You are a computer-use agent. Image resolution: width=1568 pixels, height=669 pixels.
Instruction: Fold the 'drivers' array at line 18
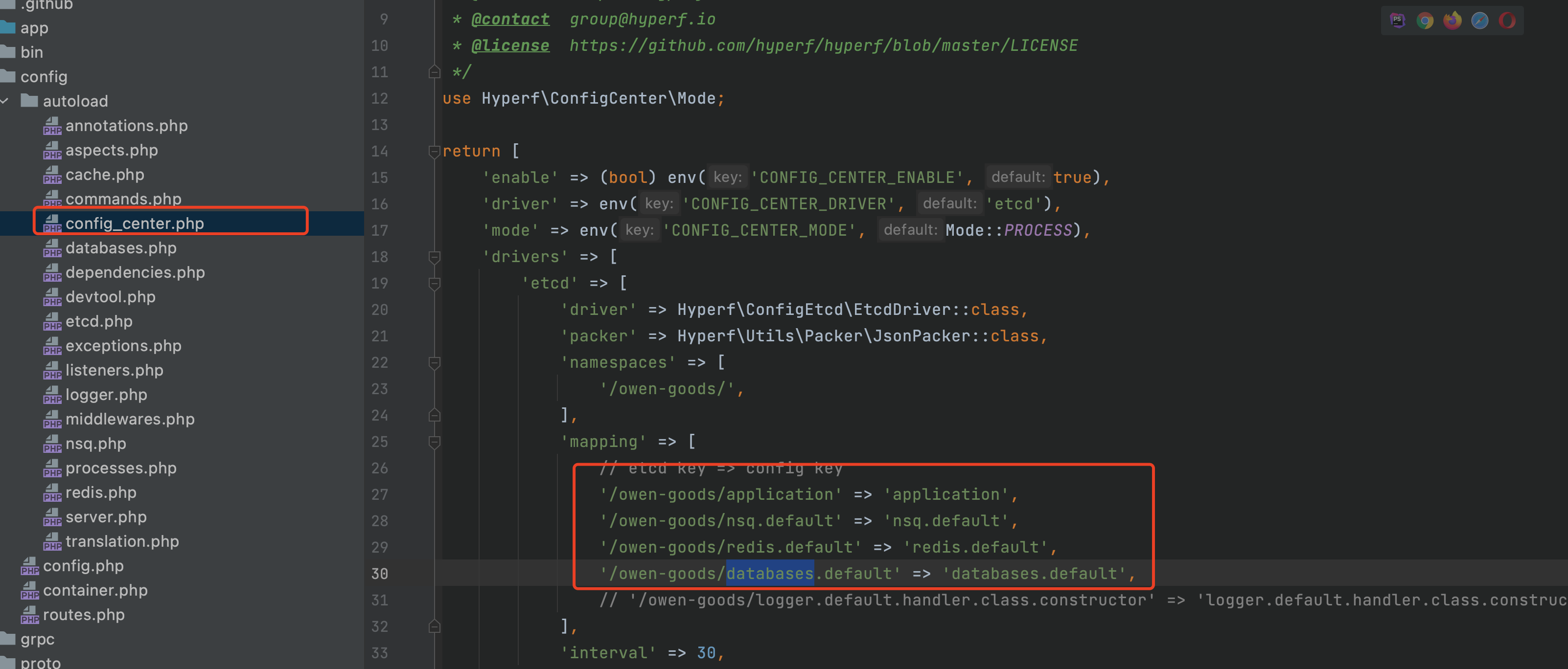coord(435,257)
